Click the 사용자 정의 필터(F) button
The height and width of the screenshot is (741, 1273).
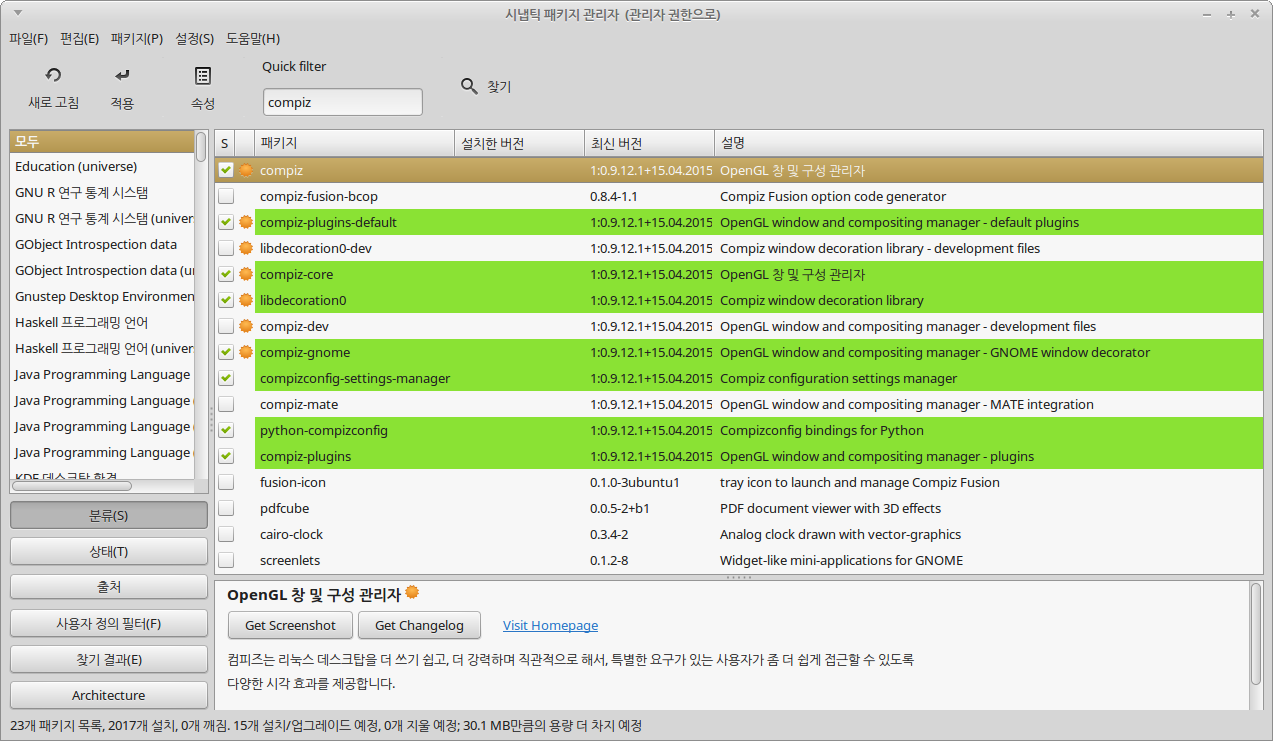[x=109, y=623]
